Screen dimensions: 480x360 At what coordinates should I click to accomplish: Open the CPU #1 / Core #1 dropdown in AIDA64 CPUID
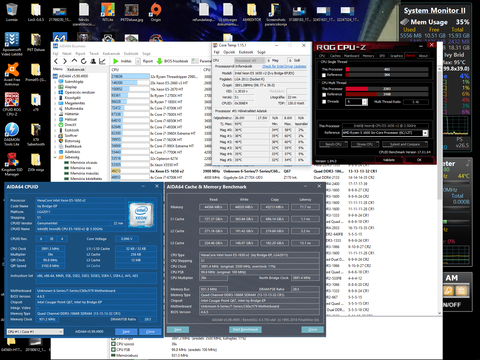[x=35, y=332]
